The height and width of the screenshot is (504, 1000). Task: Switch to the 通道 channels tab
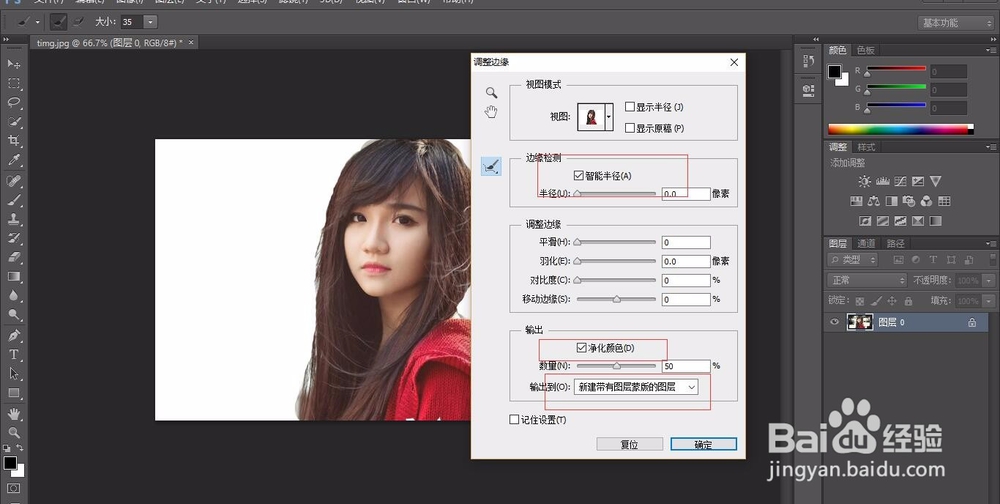865,243
